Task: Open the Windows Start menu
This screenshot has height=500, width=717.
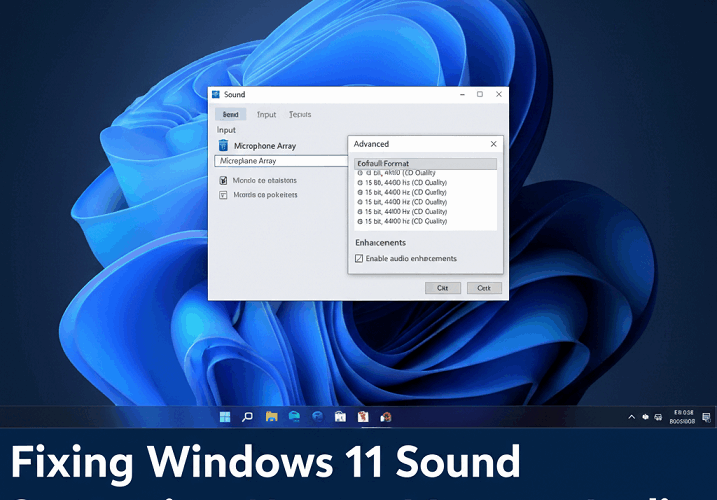Action: 225,417
